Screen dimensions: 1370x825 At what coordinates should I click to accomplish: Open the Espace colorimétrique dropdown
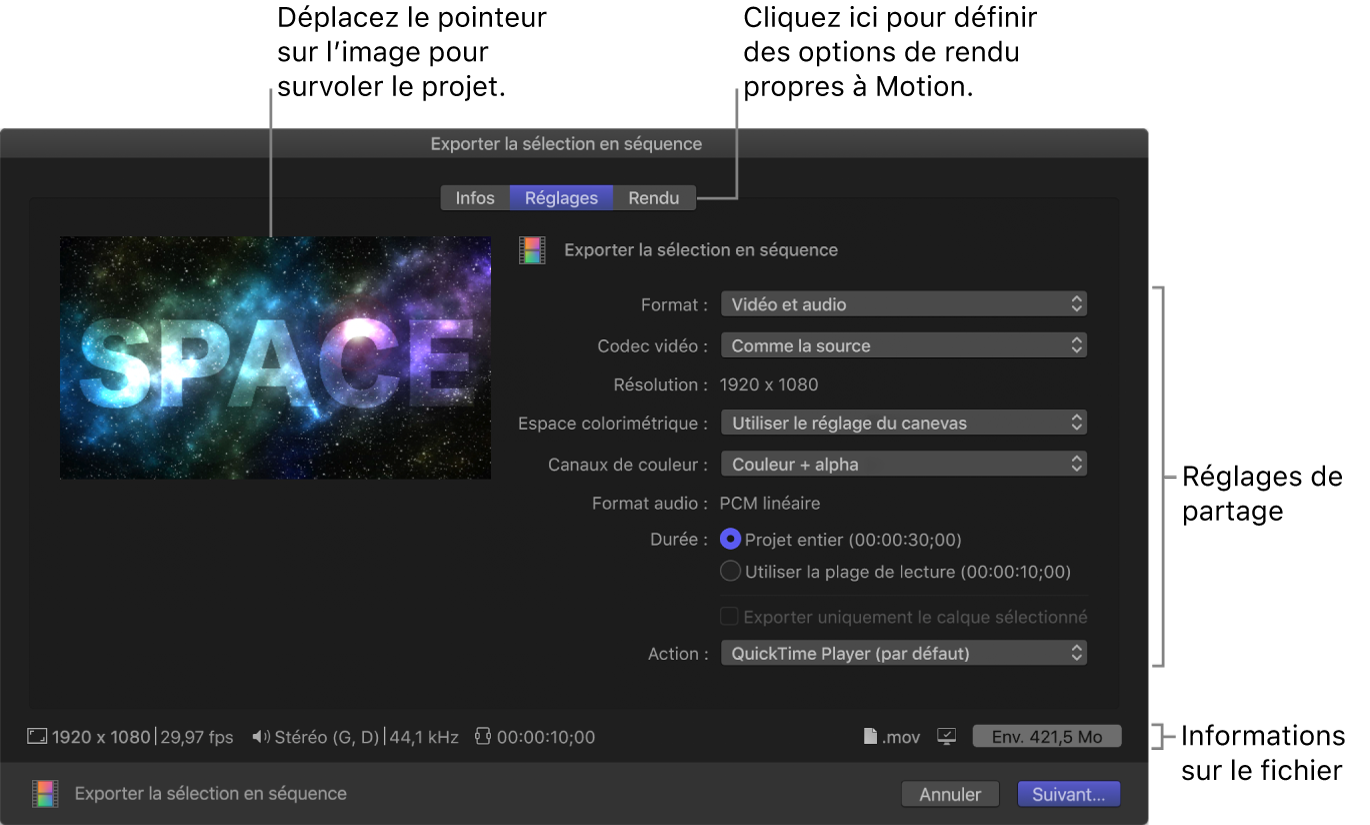tap(903, 423)
